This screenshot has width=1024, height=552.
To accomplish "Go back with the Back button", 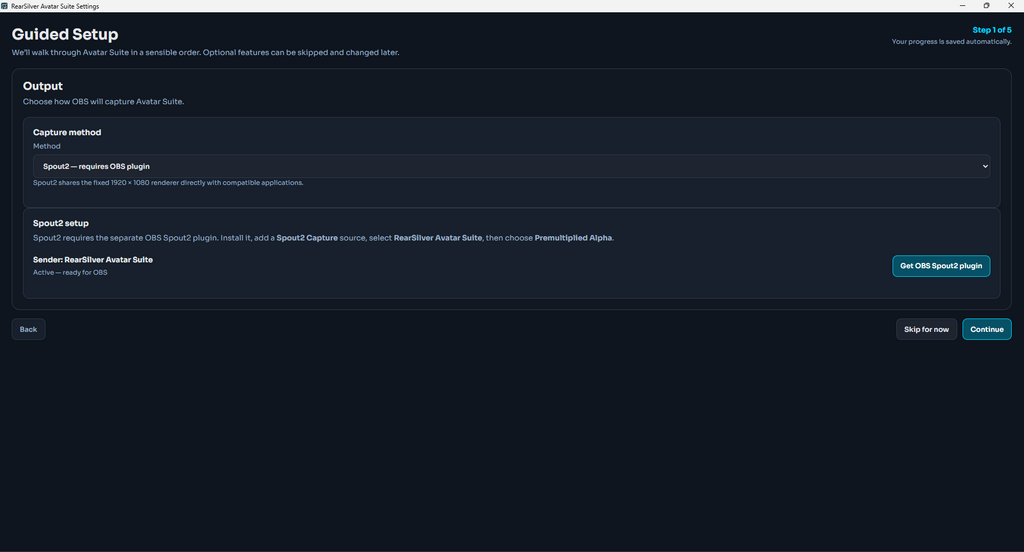I will pos(28,329).
